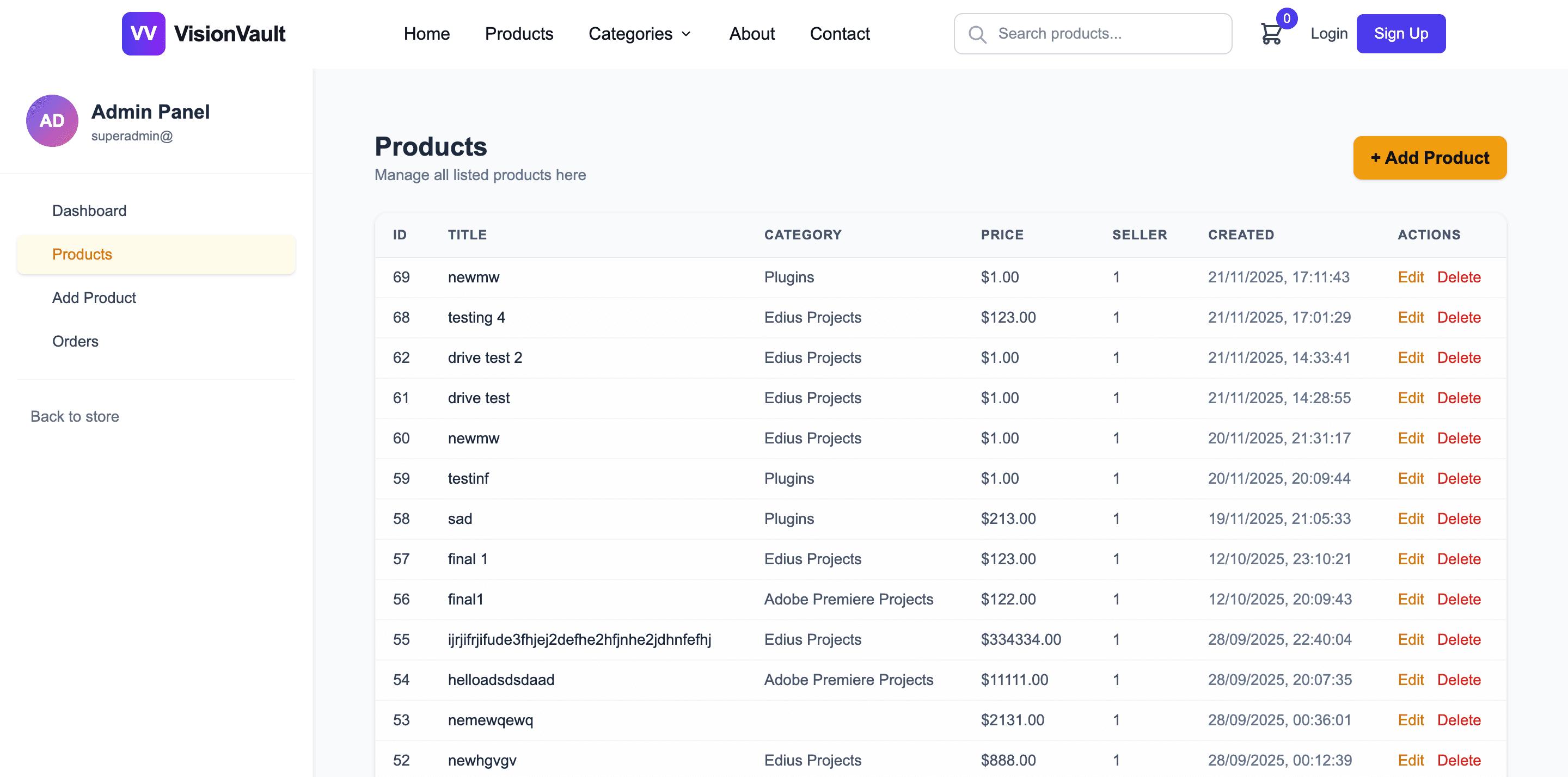Select Orders in the sidebar
This screenshot has height=777, width=1568.
click(x=76, y=341)
